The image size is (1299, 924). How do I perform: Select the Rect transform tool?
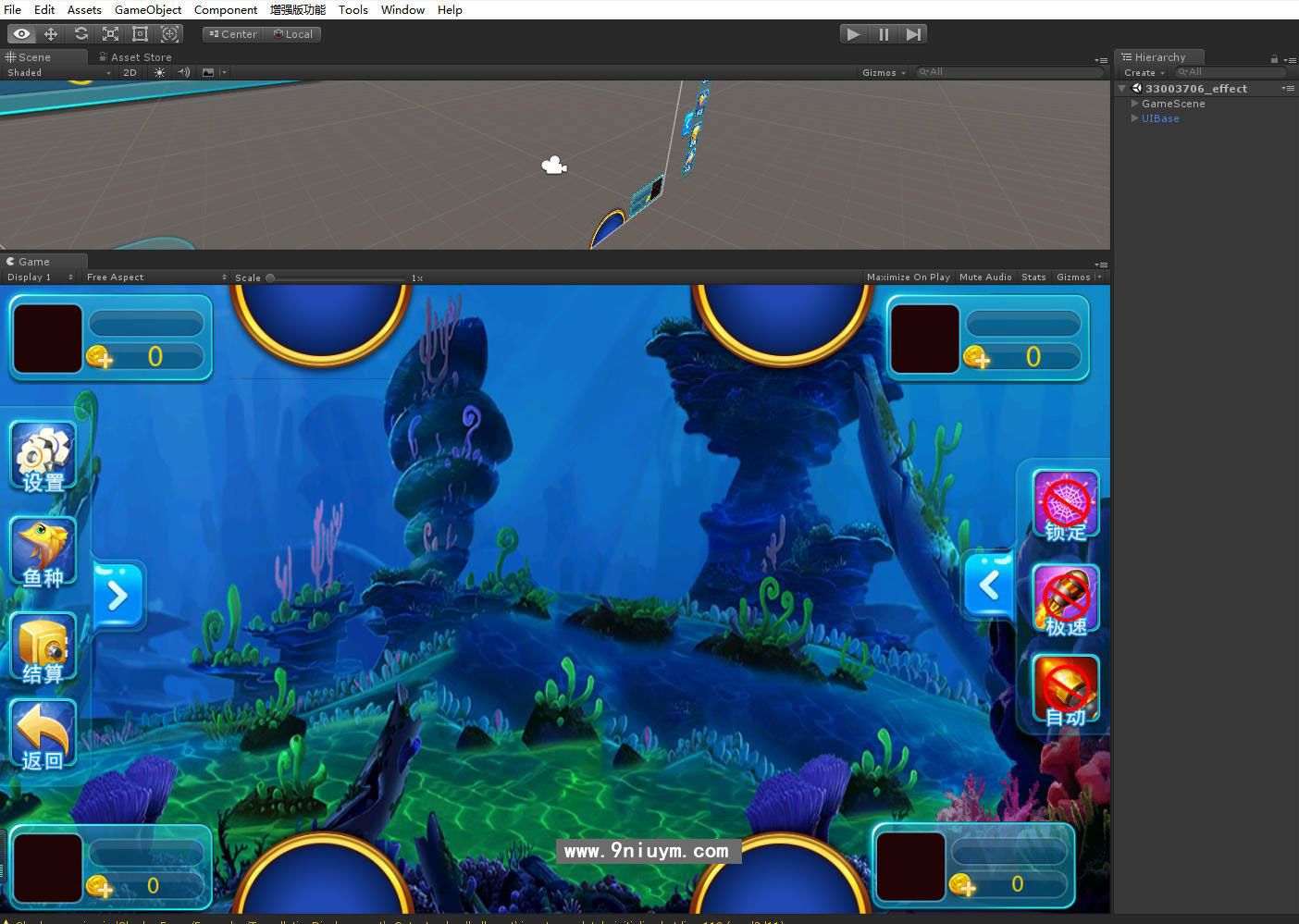[x=140, y=34]
